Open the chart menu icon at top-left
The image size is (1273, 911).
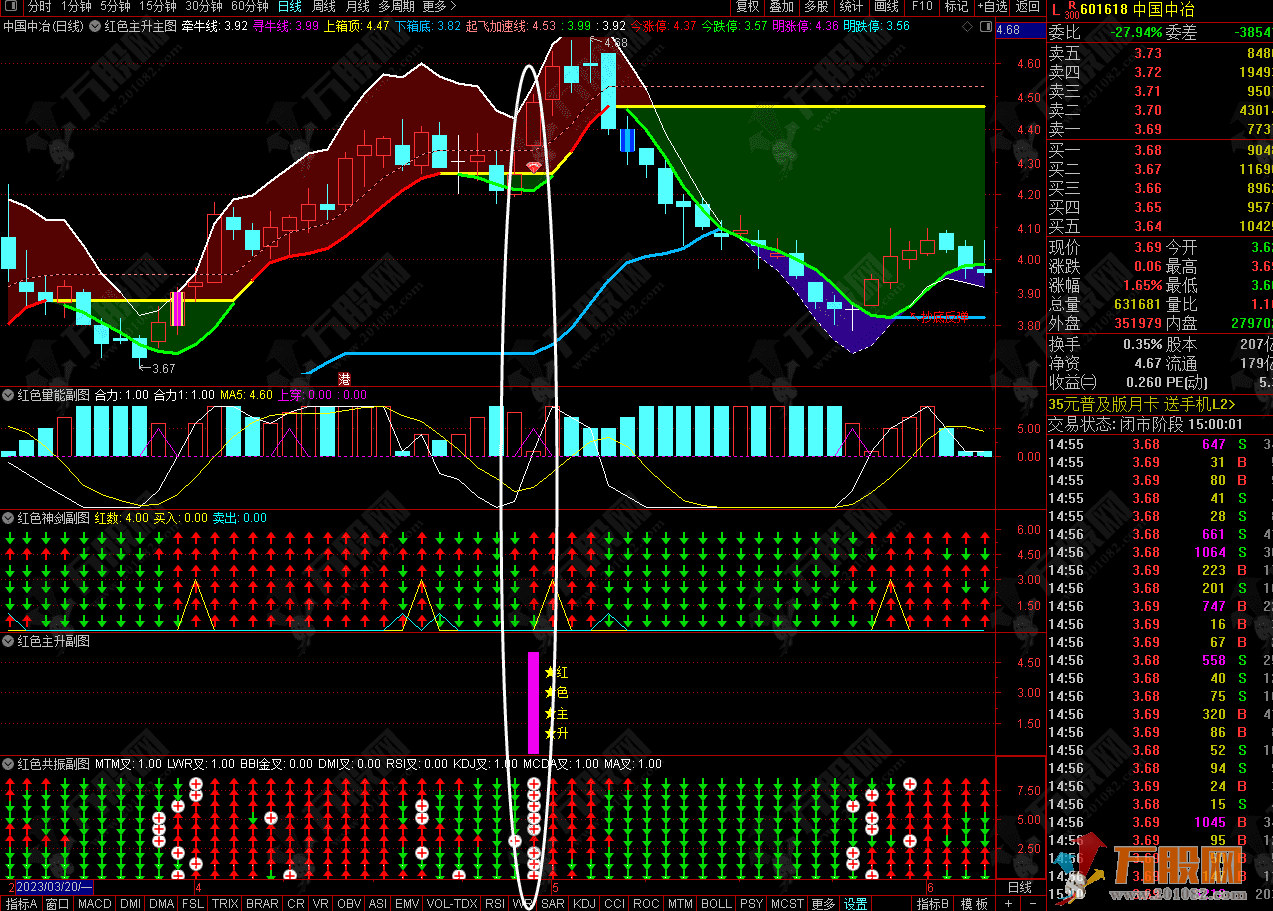pyautogui.click(x=10, y=6)
